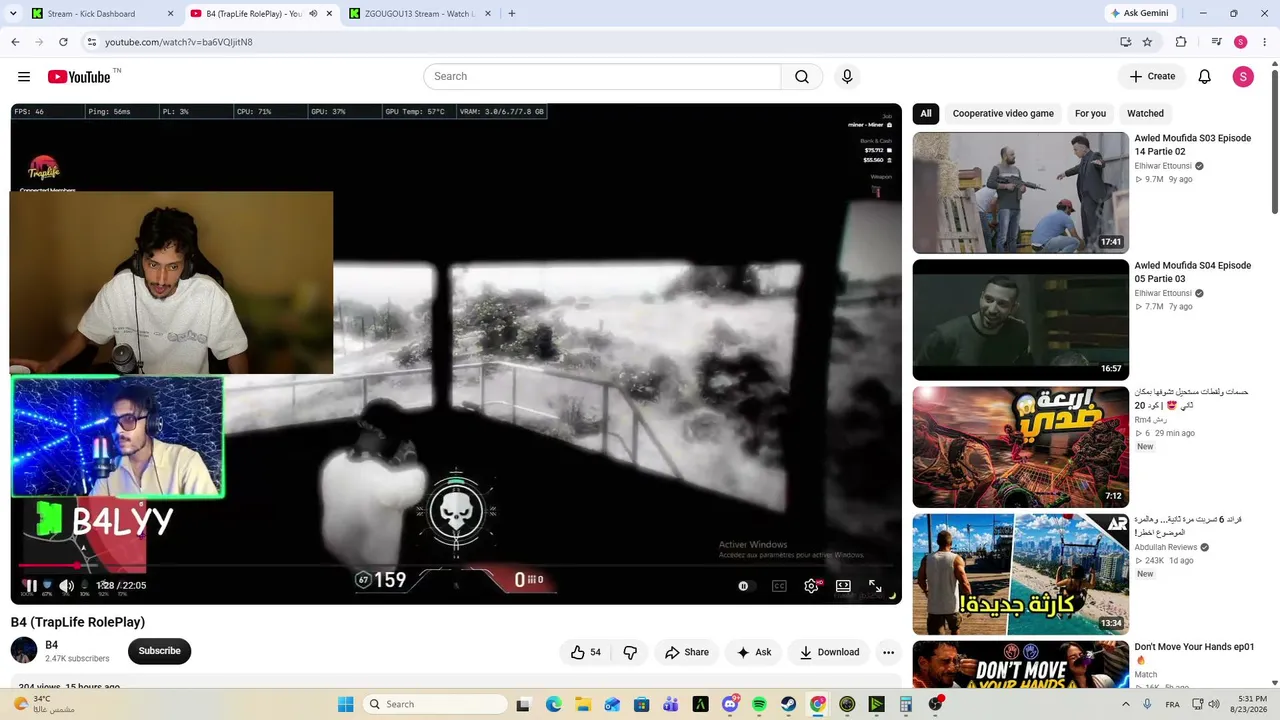Open the player settings gear
The height and width of the screenshot is (720, 1280).
coord(811,586)
